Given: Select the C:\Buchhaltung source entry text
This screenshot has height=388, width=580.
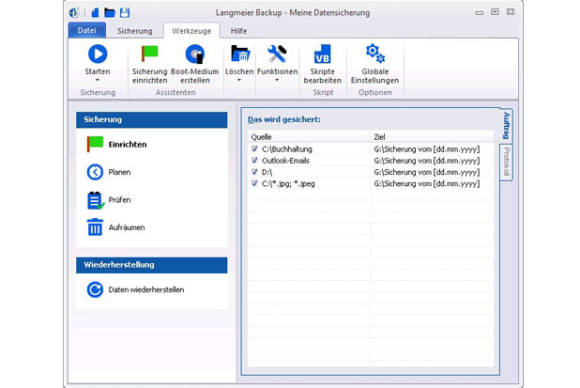Looking at the screenshot, I should click(x=287, y=149).
